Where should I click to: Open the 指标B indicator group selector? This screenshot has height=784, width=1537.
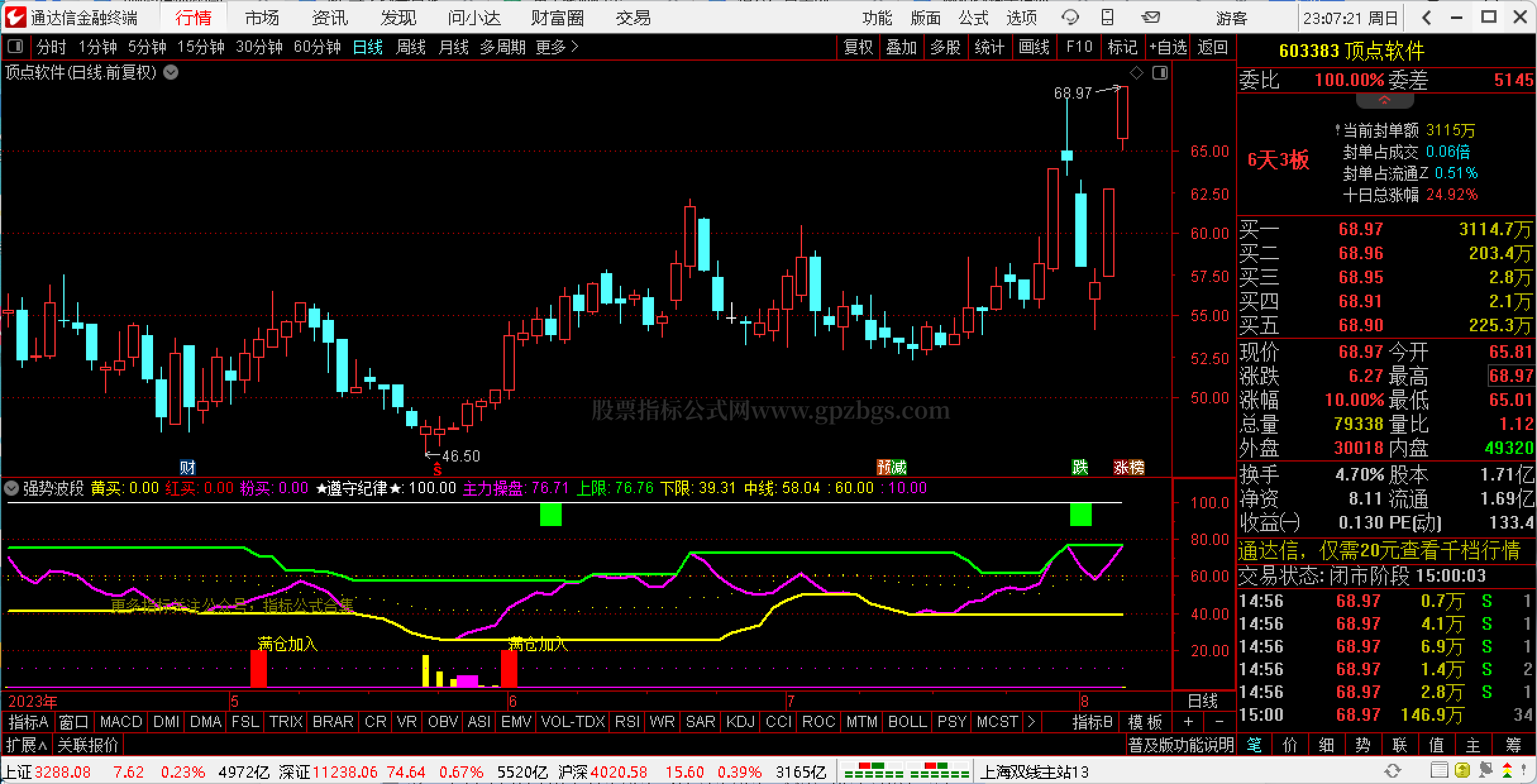tap(1092, 721)
